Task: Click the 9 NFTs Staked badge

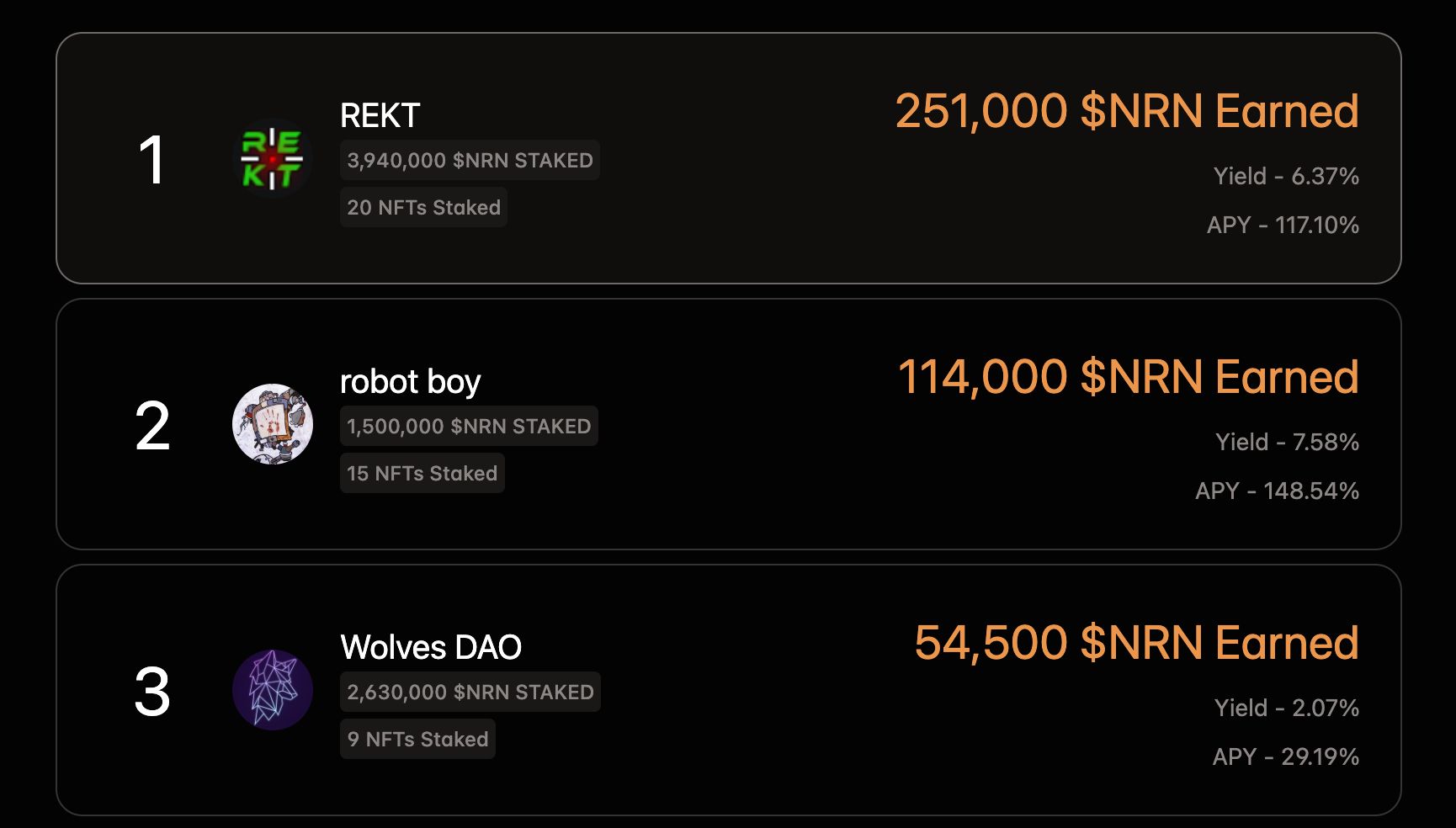Action: coord(417,739)
